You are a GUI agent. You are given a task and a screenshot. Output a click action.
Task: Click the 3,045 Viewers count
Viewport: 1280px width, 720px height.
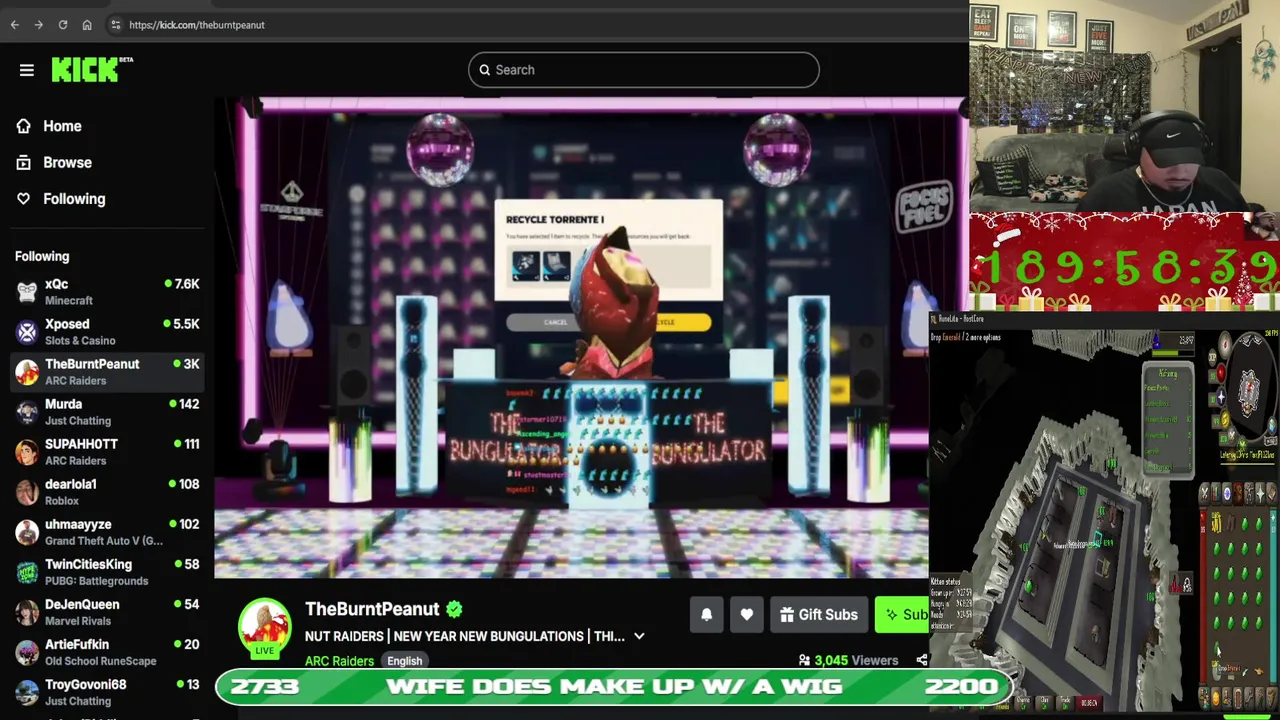point(848,660)
